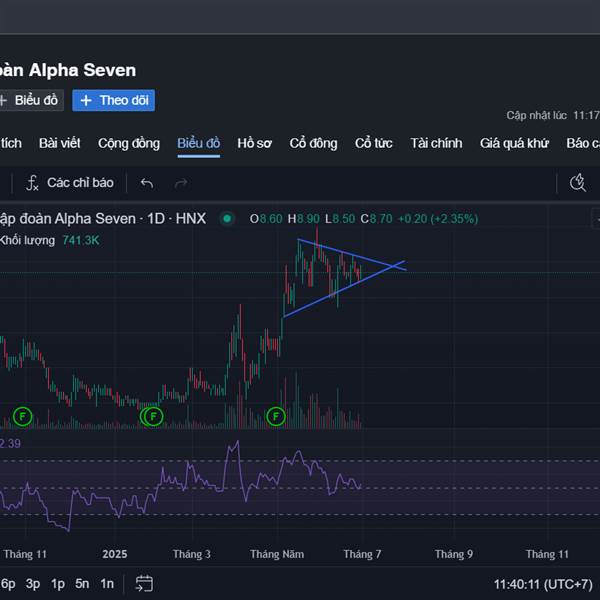Screen dimensions: 600x600
Task: Select the underlined Biểu đồ tab
Action: tap(199, 143)
